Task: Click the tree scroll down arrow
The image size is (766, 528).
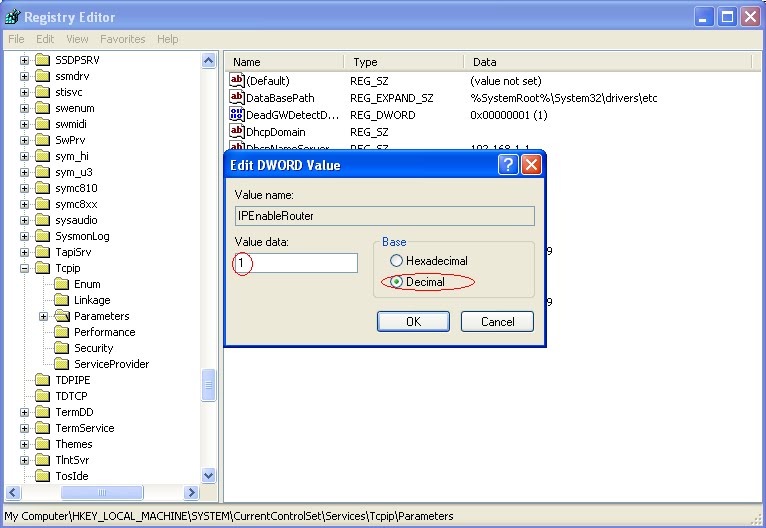Action: click(209, 475)
